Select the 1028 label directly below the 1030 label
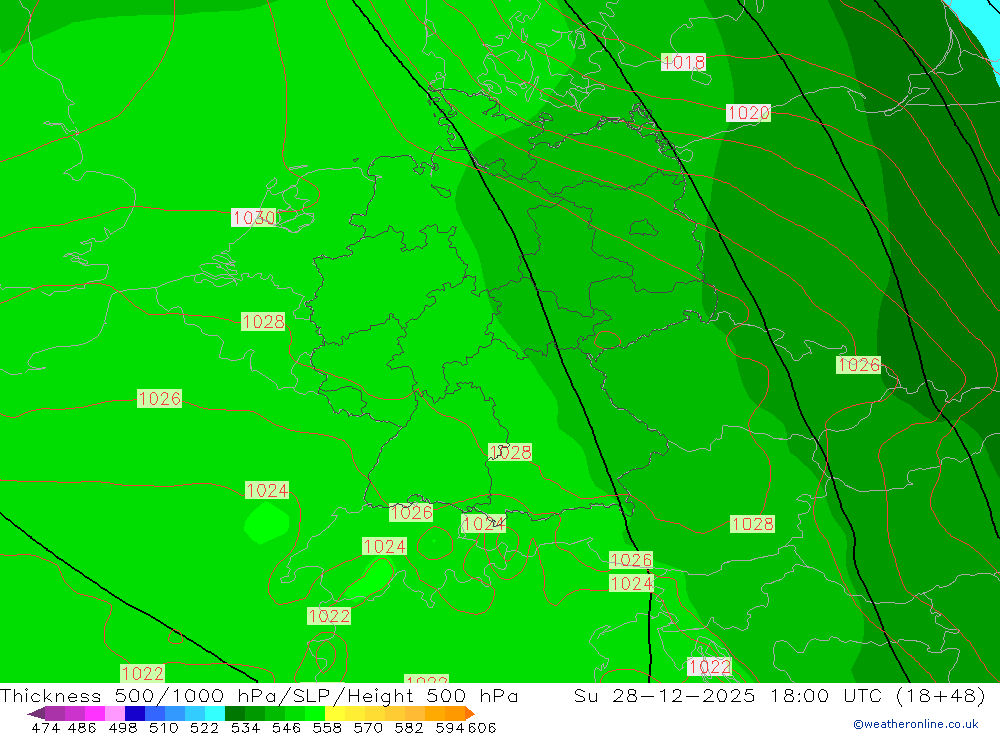 (263, 322)
